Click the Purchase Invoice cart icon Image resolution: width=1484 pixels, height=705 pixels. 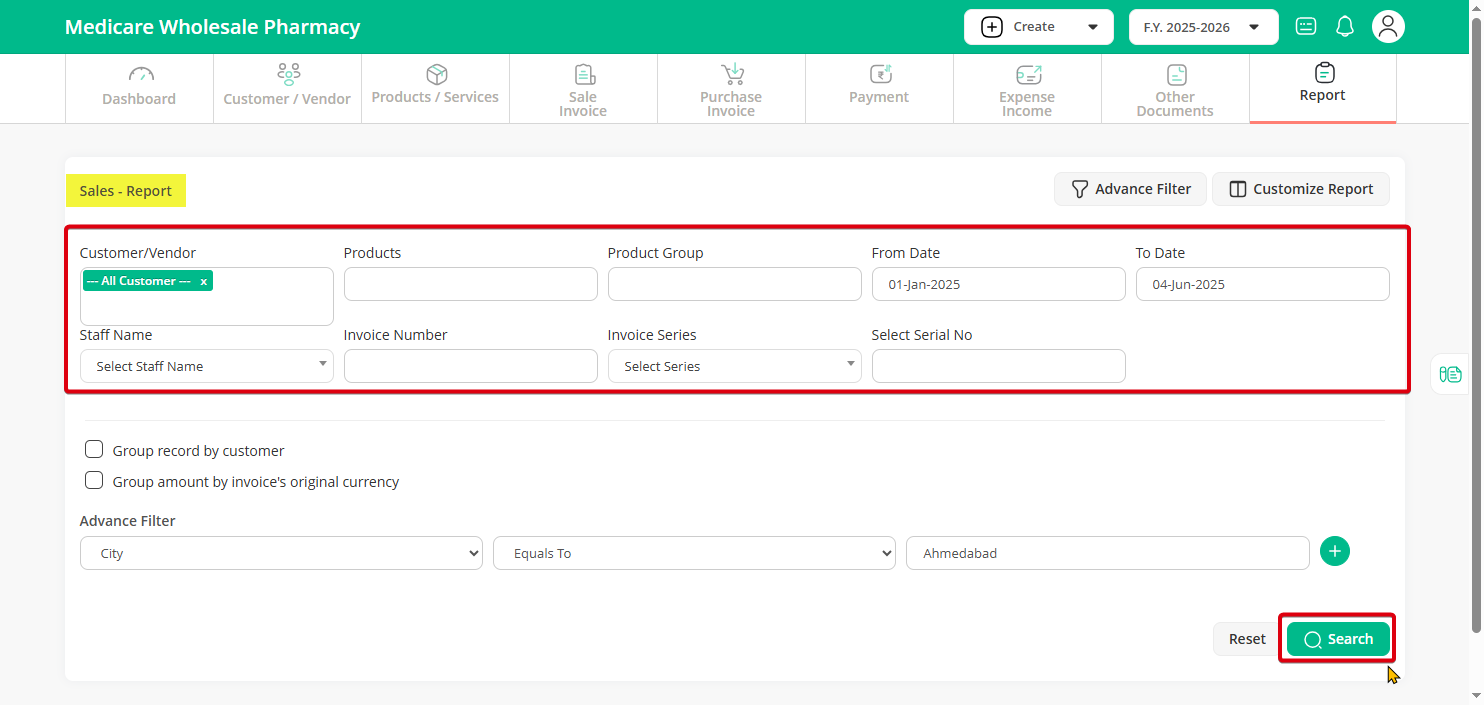click(732, 74)
